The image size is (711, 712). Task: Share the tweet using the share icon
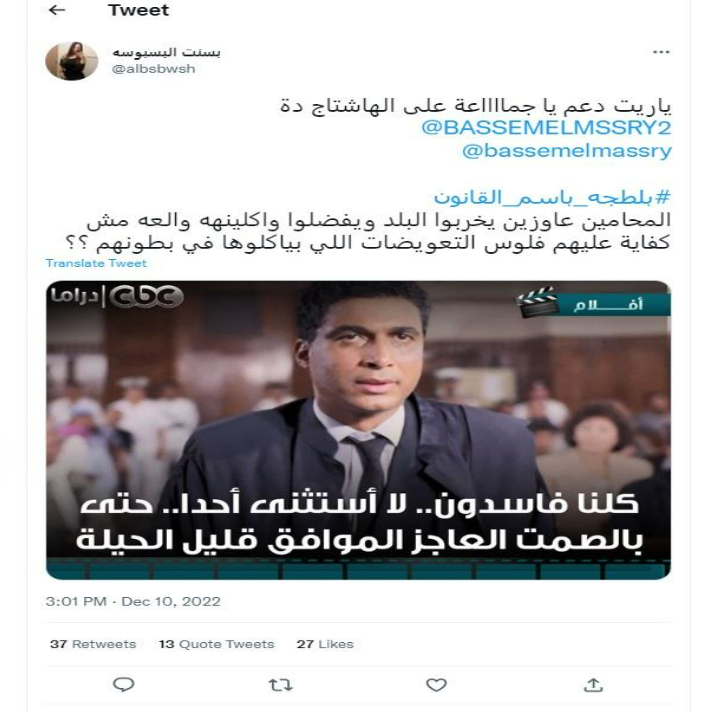pyautogui.click(x=593, y=685)
